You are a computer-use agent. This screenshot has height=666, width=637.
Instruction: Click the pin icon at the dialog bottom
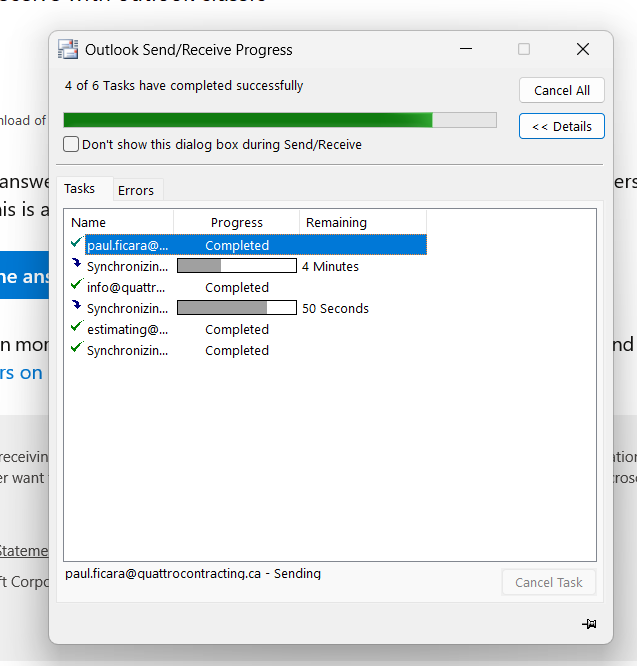tap(589, 624)
